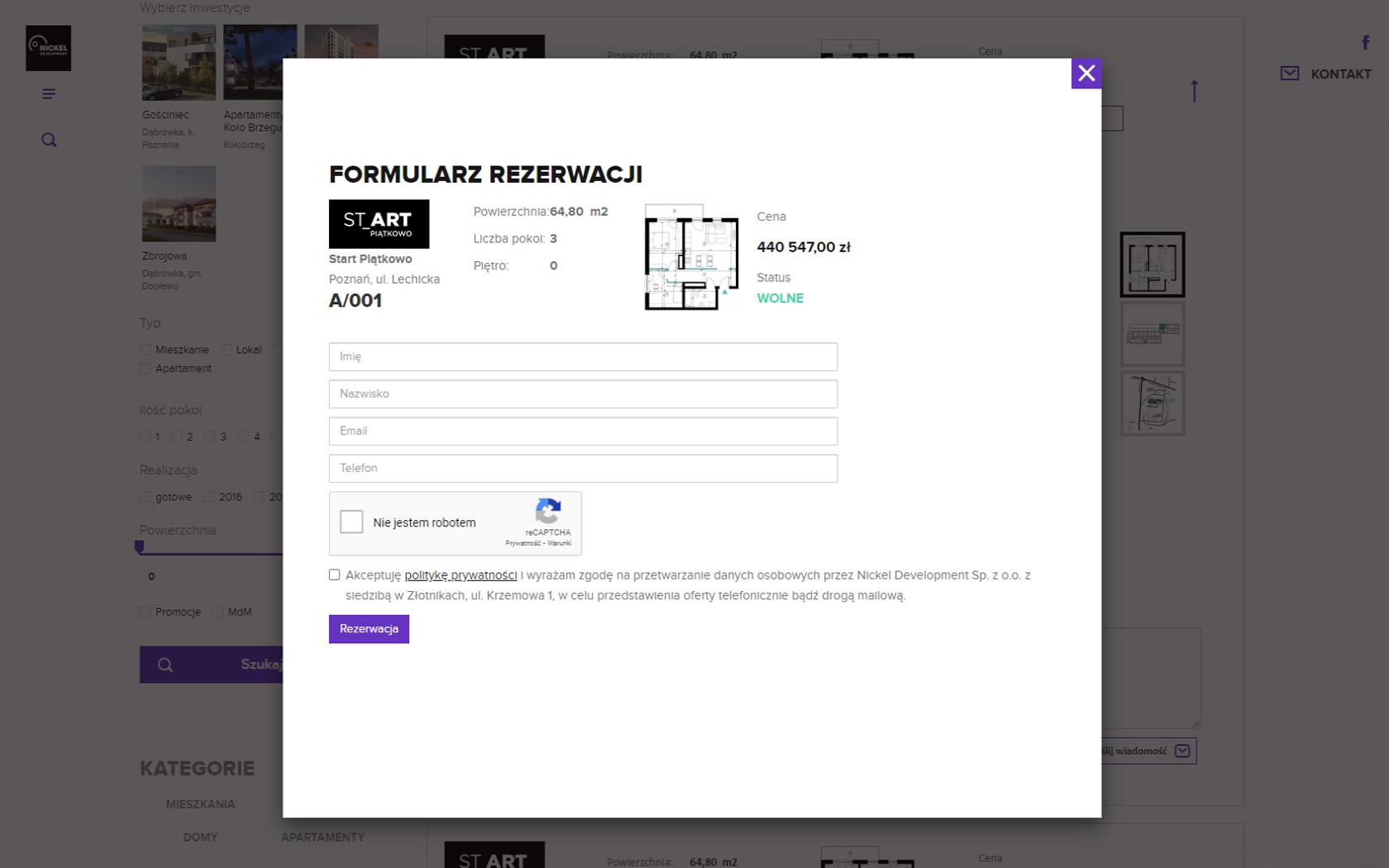Click the envelope icon beside Kontakt

(1289, 74)
